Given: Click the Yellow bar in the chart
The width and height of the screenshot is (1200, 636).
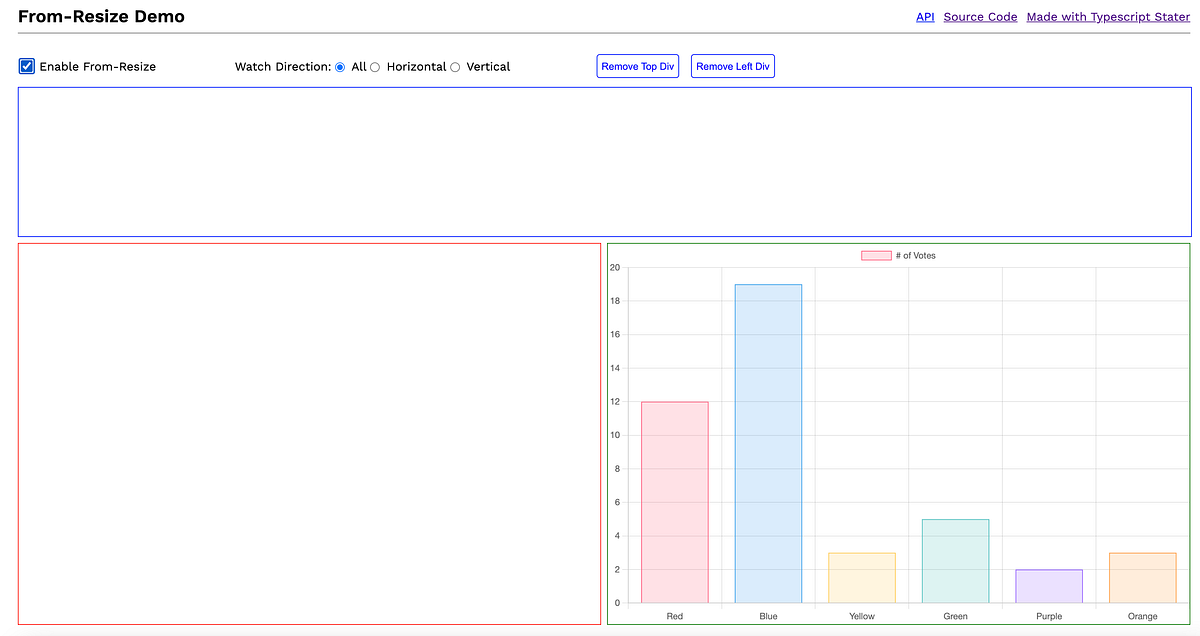Looking at the screenshot, I should (861, 578).
